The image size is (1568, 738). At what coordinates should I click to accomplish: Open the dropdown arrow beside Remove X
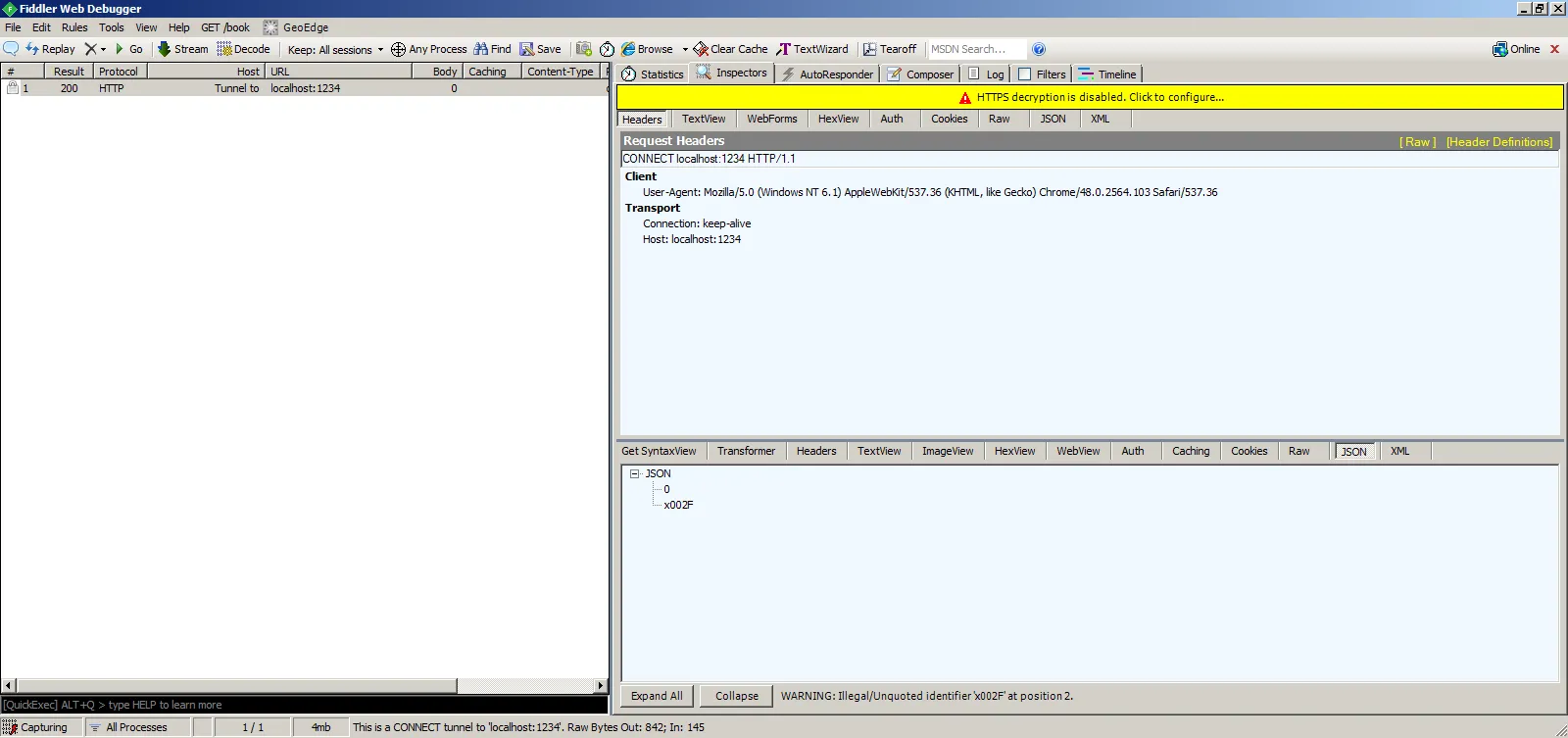103,50
